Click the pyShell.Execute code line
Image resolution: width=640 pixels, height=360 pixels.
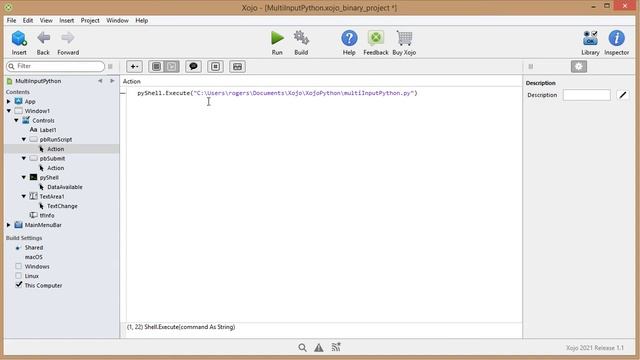point(277,93)
